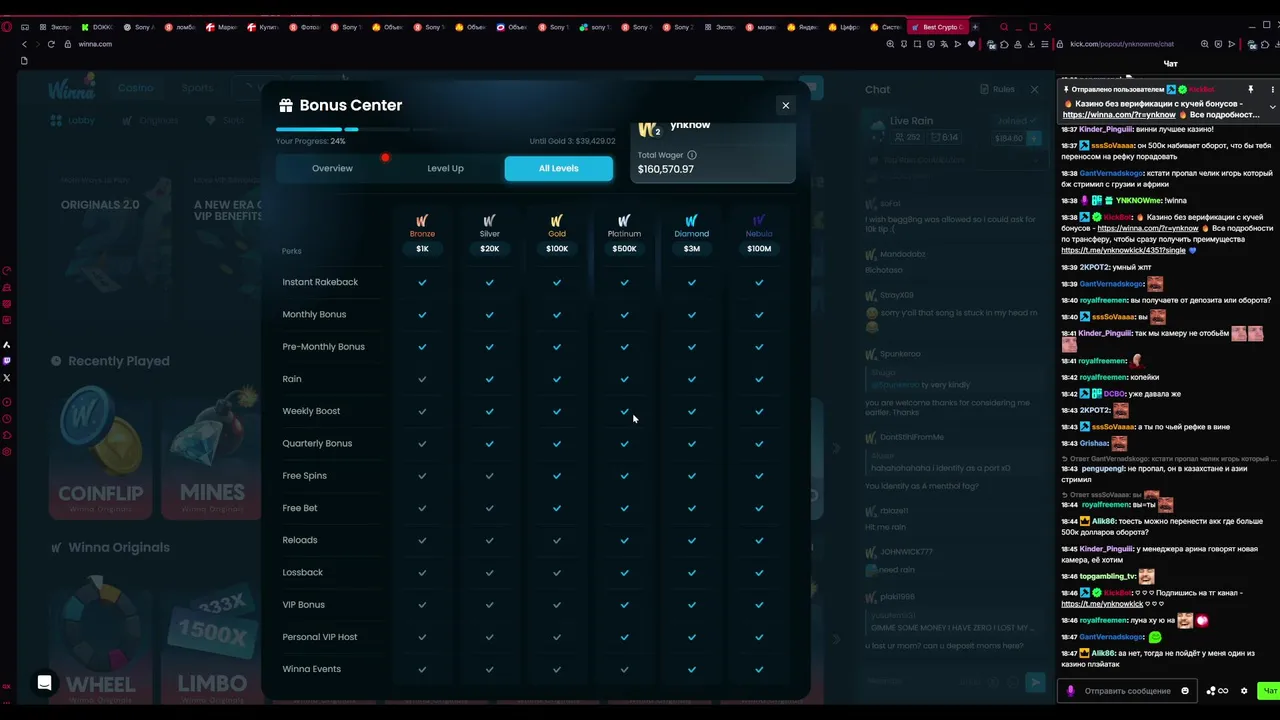
Task: Expand the pinned KickBot message
Action: click(x=1272, y=106)
